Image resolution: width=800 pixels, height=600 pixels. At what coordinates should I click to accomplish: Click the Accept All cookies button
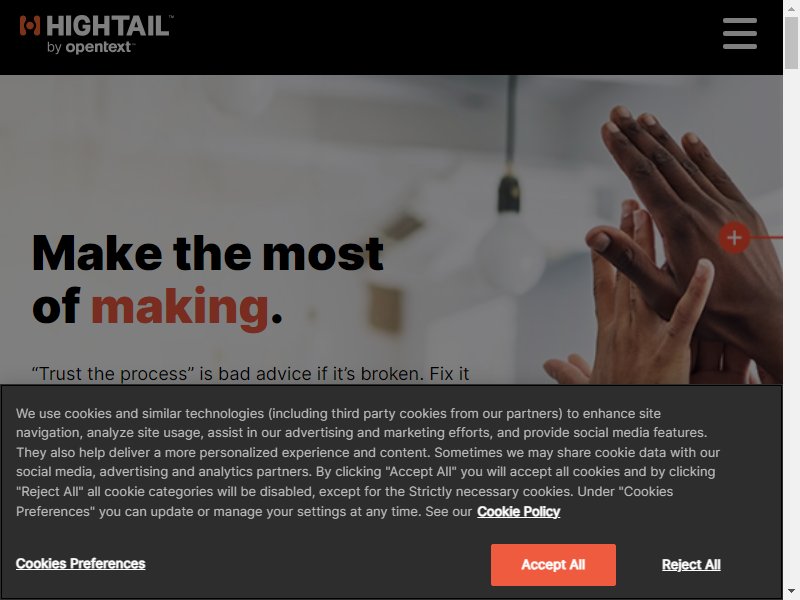[x=553, y=565]
